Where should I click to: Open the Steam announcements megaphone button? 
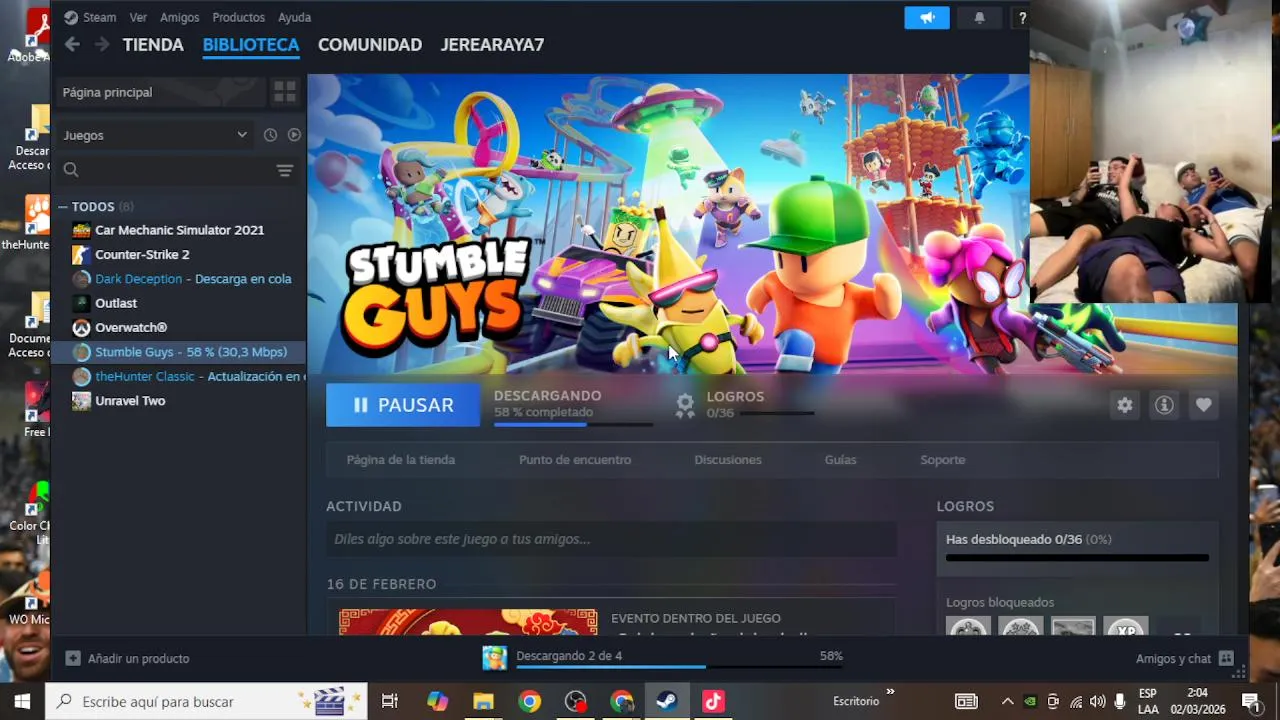coord(927,17)
